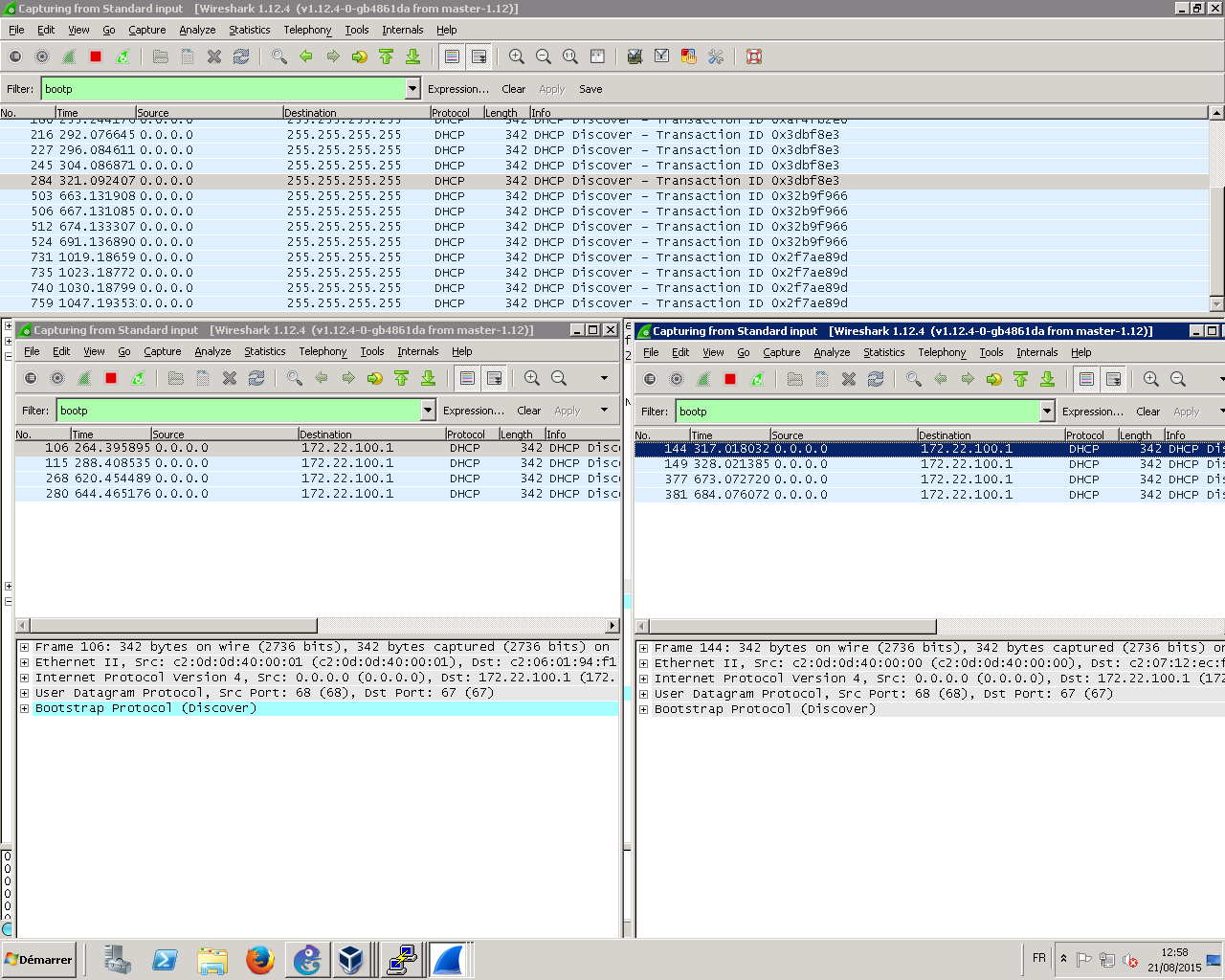Open preferences from the top window toolbar
This screenshot has height=980, width=1225.
(715, 56)
